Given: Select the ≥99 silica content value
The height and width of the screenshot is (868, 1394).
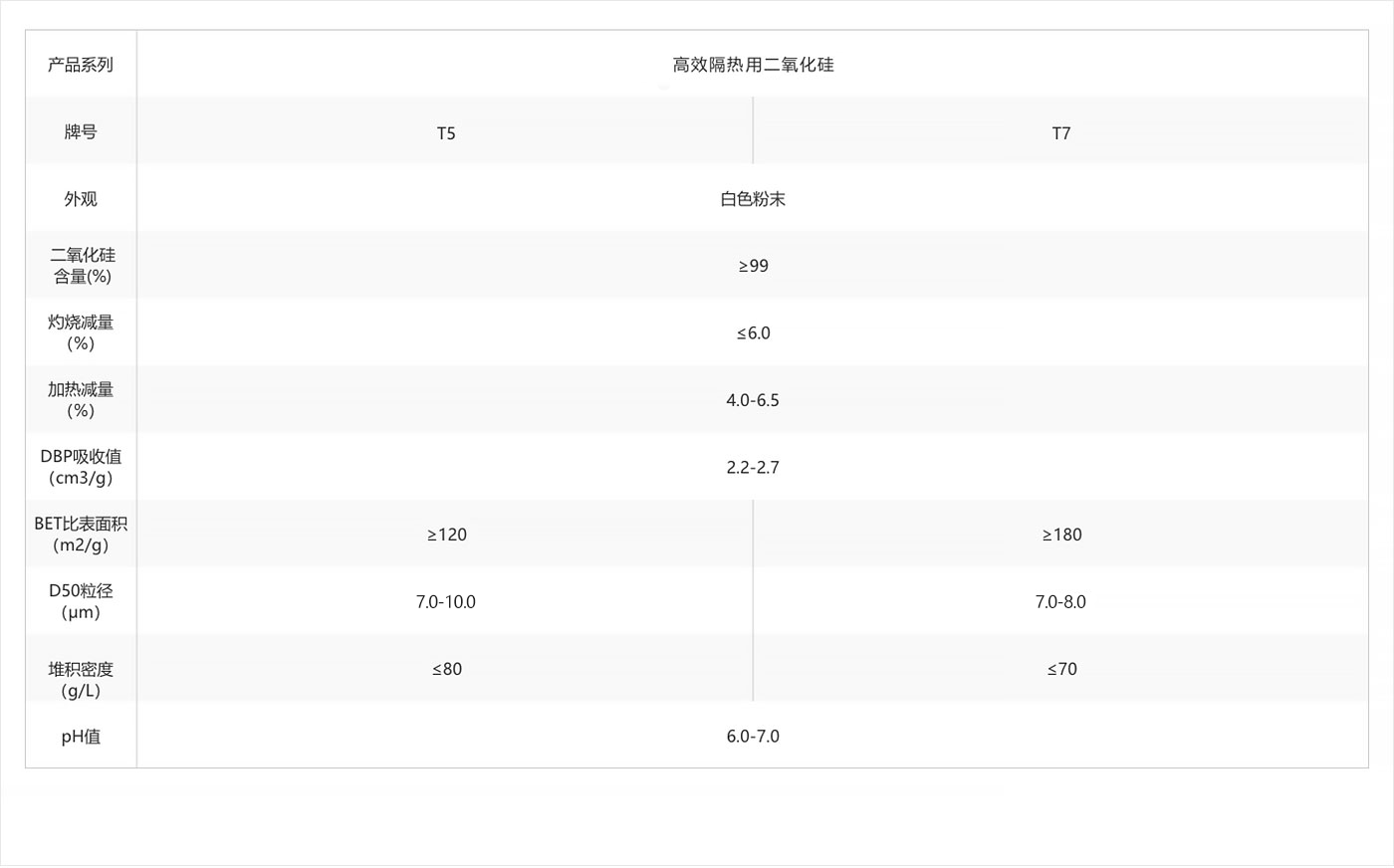Looking at the screenshot, I should (753, 266).
